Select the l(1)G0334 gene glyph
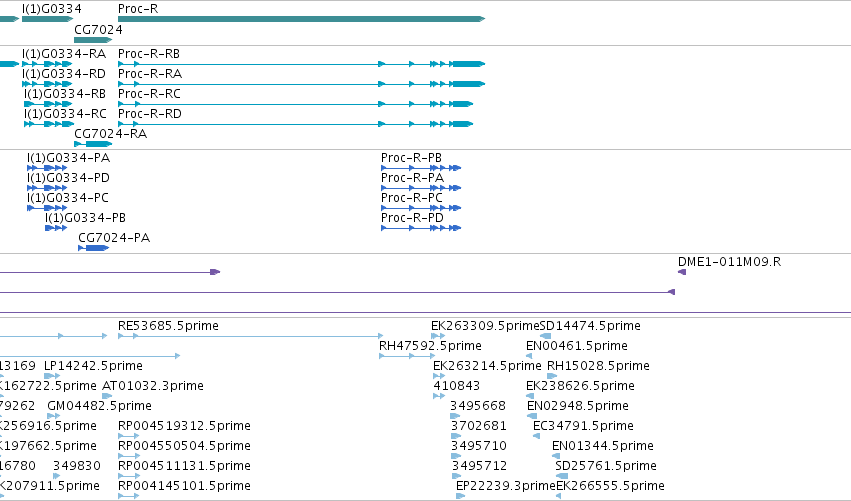Screen dimensions: 851x501 click(47, 19)
